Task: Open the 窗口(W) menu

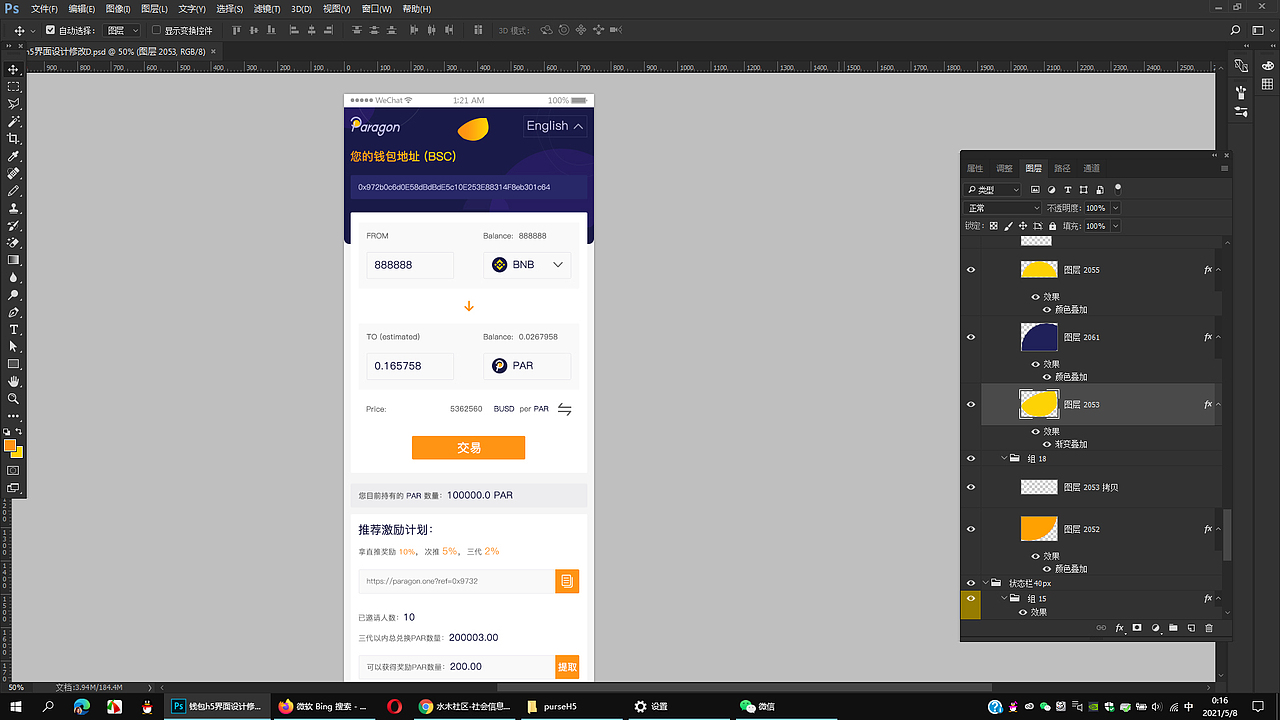Action: (376, 9)
